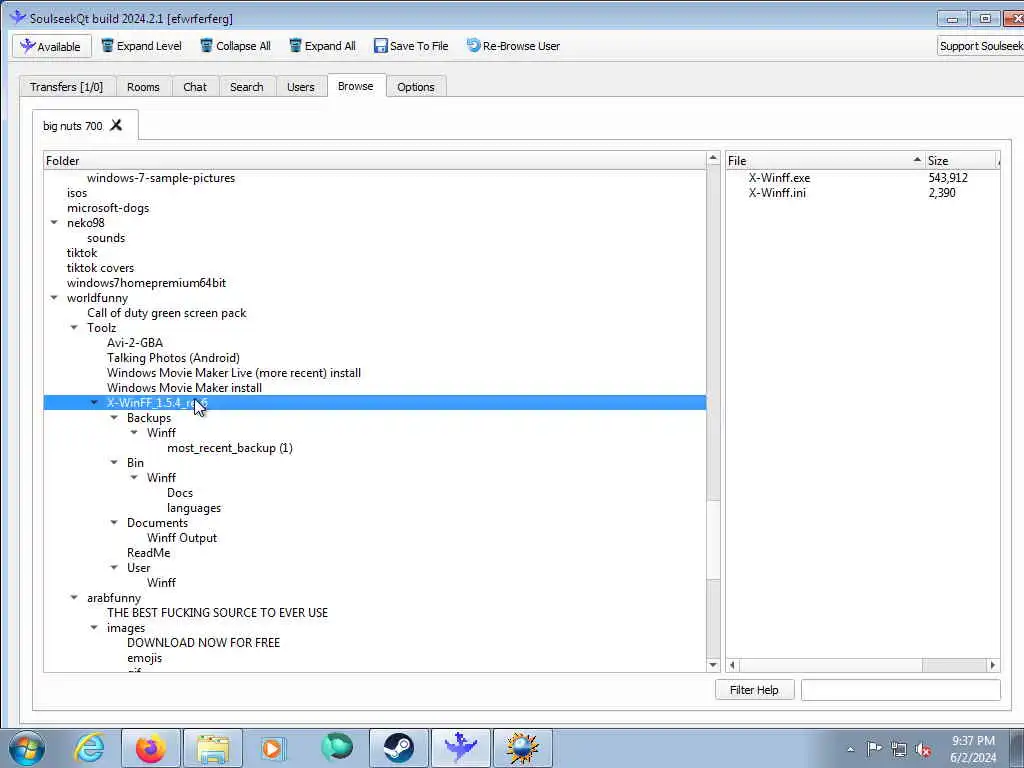Click Expand Level in toolbar
This screenshot has width=1024, height=768.
(x=142, y=46)
